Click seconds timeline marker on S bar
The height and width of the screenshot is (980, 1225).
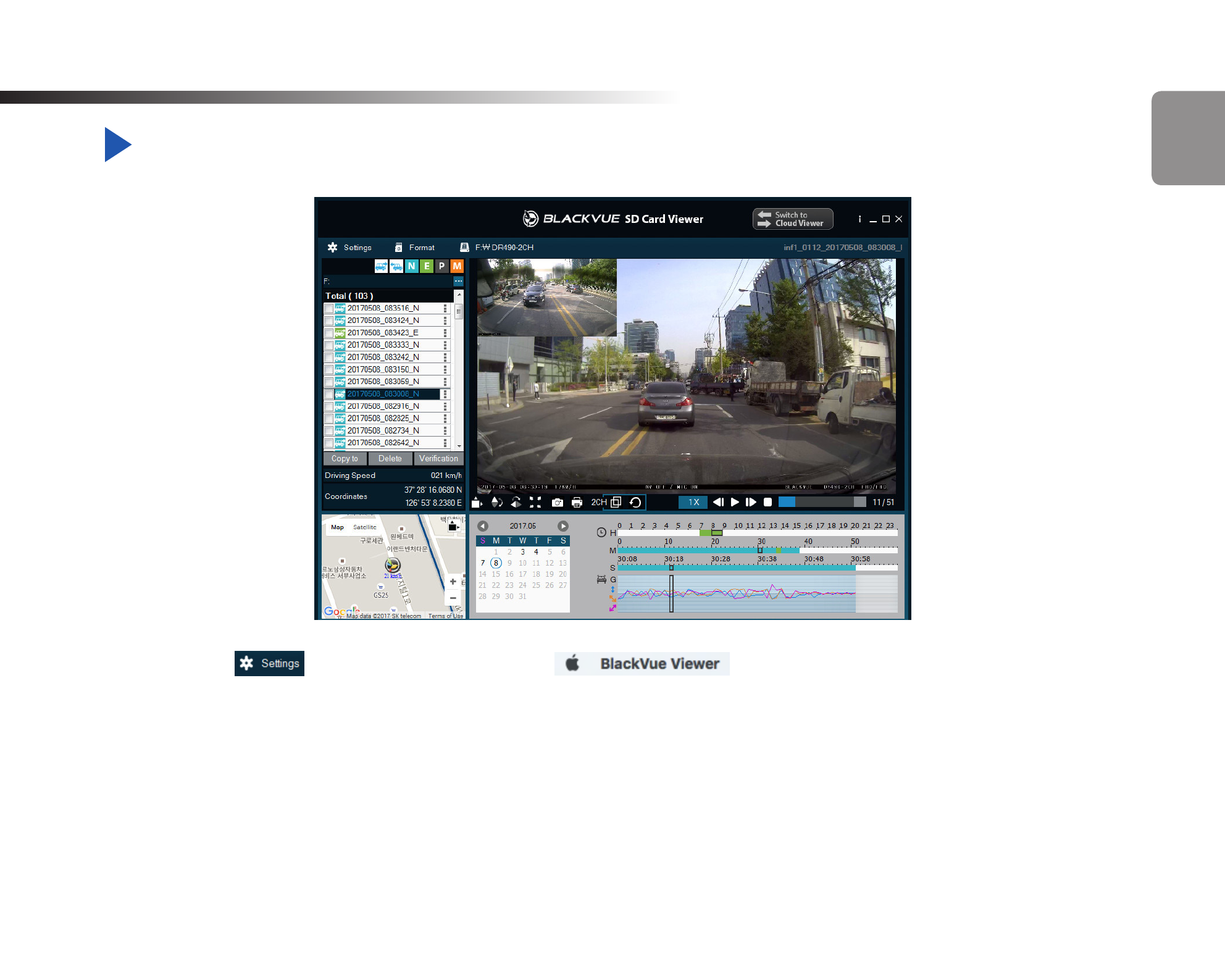671,567
